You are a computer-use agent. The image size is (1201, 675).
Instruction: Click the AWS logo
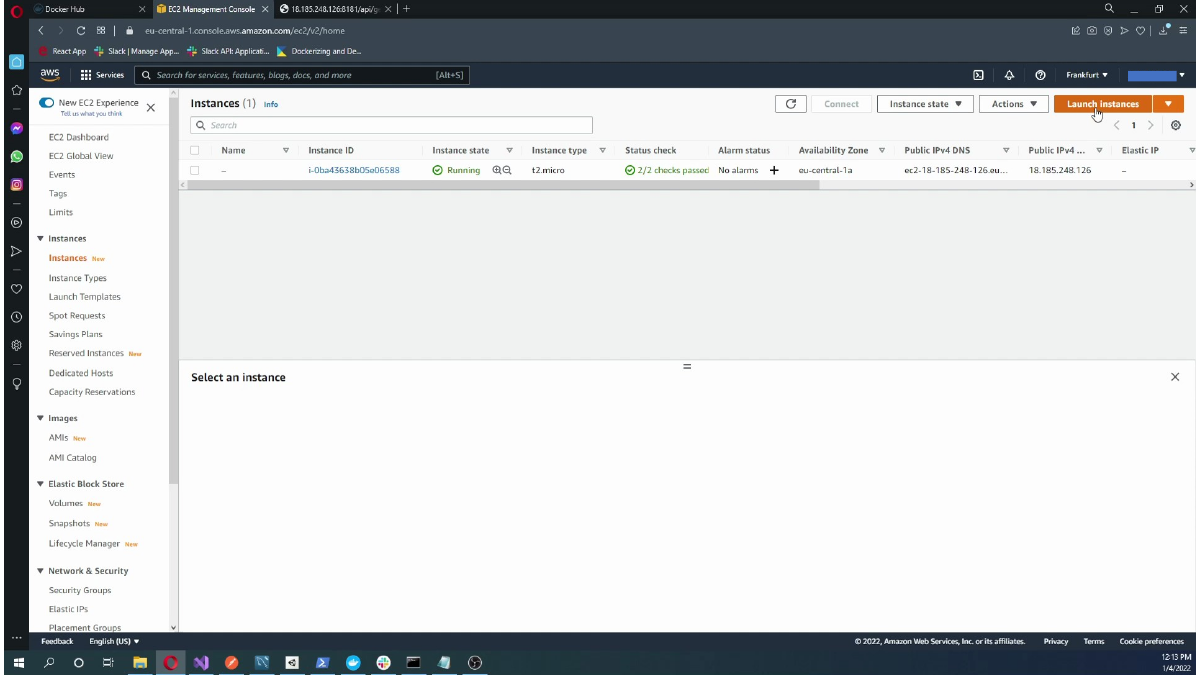[x=50, y=75]
